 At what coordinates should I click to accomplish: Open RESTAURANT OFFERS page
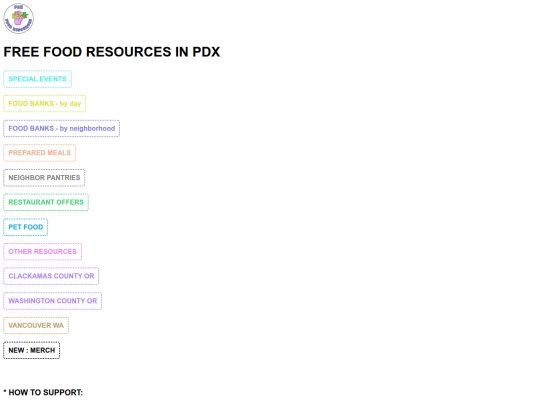(x=46, y=202)
